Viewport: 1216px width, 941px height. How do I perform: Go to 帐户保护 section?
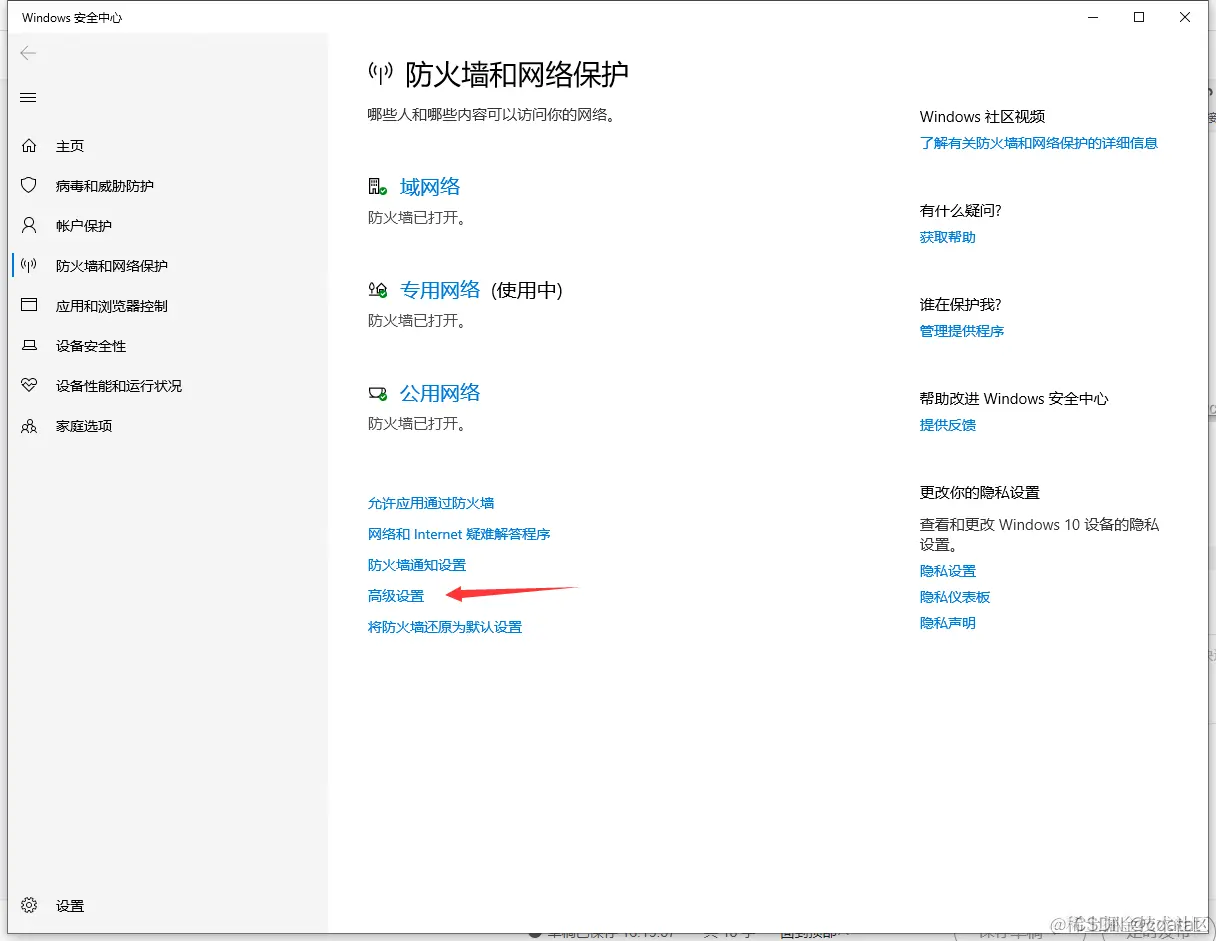click(84, 226)
